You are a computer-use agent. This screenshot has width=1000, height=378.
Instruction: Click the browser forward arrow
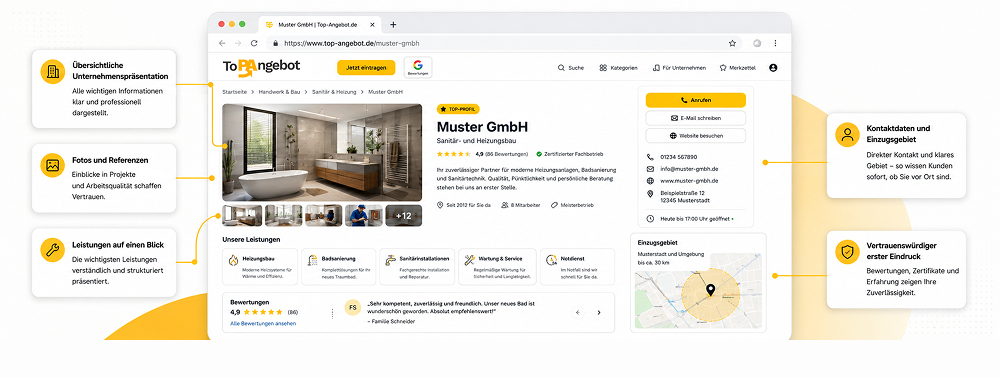(238, 43)
